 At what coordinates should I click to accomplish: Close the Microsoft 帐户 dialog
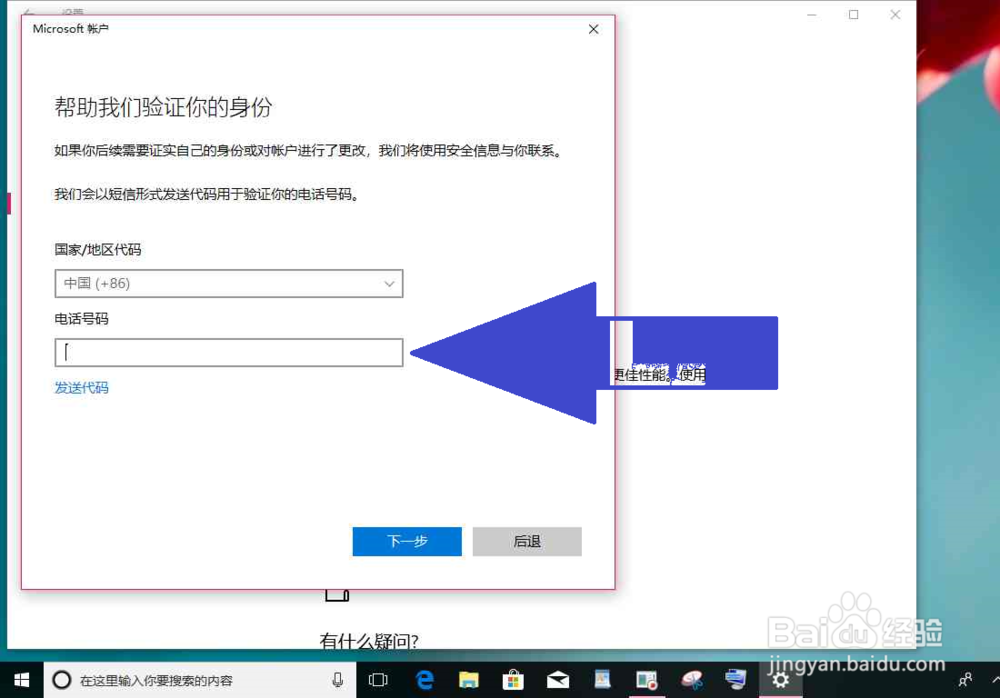(593, 29)
